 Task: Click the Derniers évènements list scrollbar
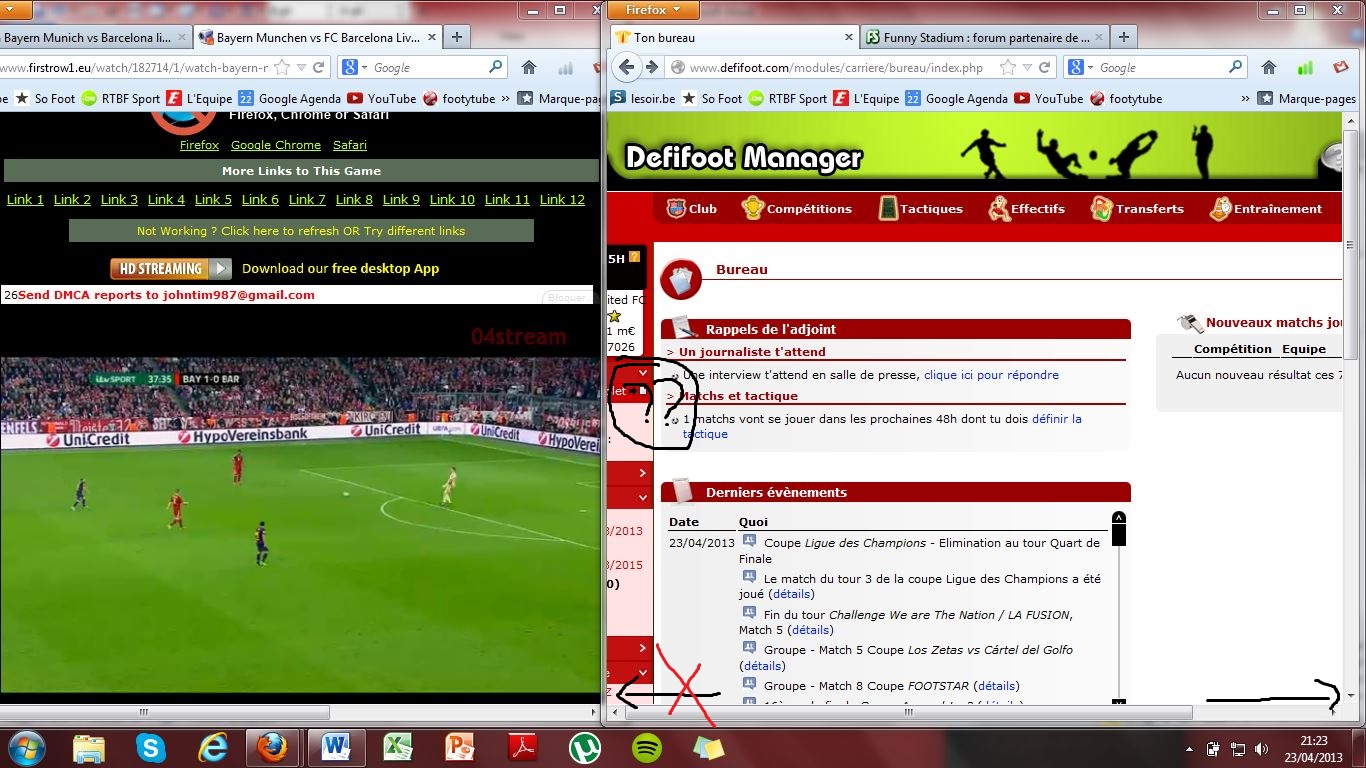[x=1119, y=610]
